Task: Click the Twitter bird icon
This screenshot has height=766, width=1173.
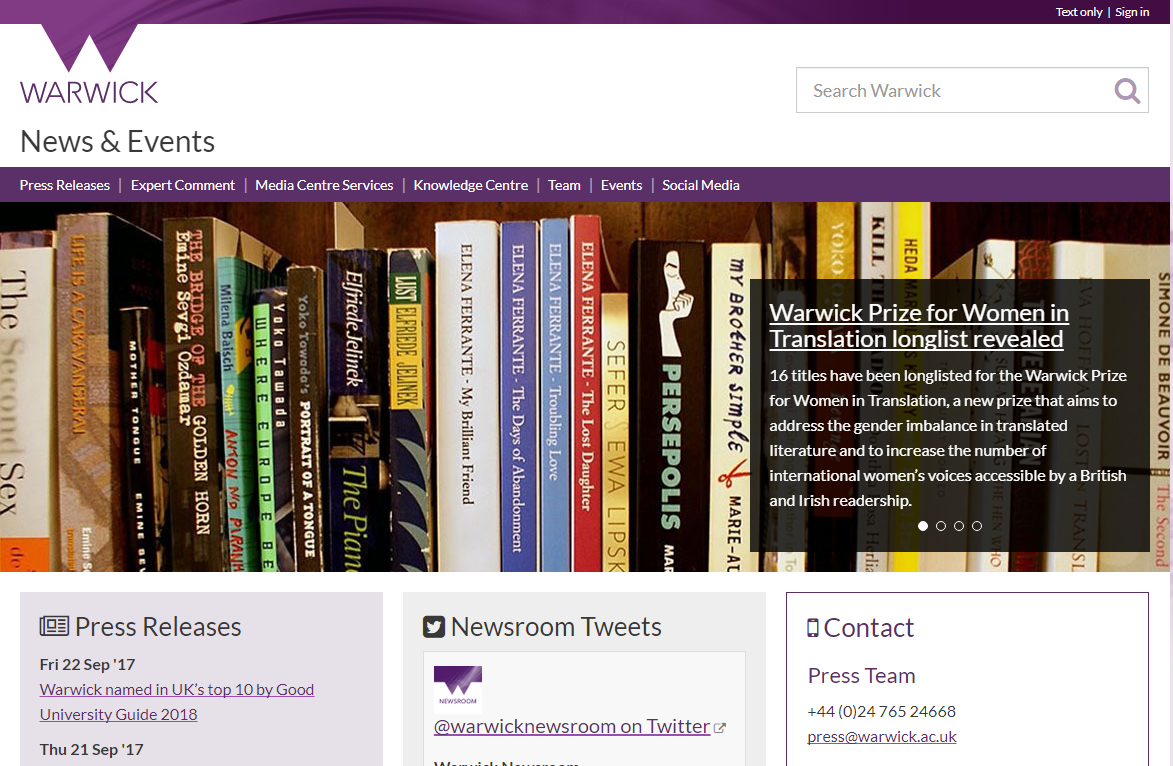Action: pos(433,627)
